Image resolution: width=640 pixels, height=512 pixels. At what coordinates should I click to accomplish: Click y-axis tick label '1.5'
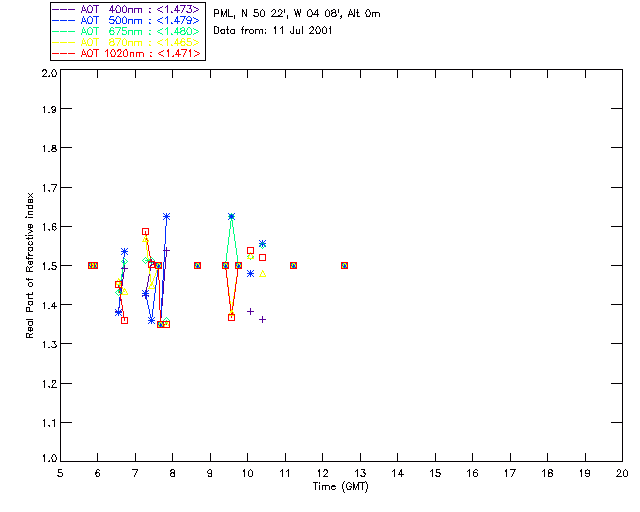point(49,266)
